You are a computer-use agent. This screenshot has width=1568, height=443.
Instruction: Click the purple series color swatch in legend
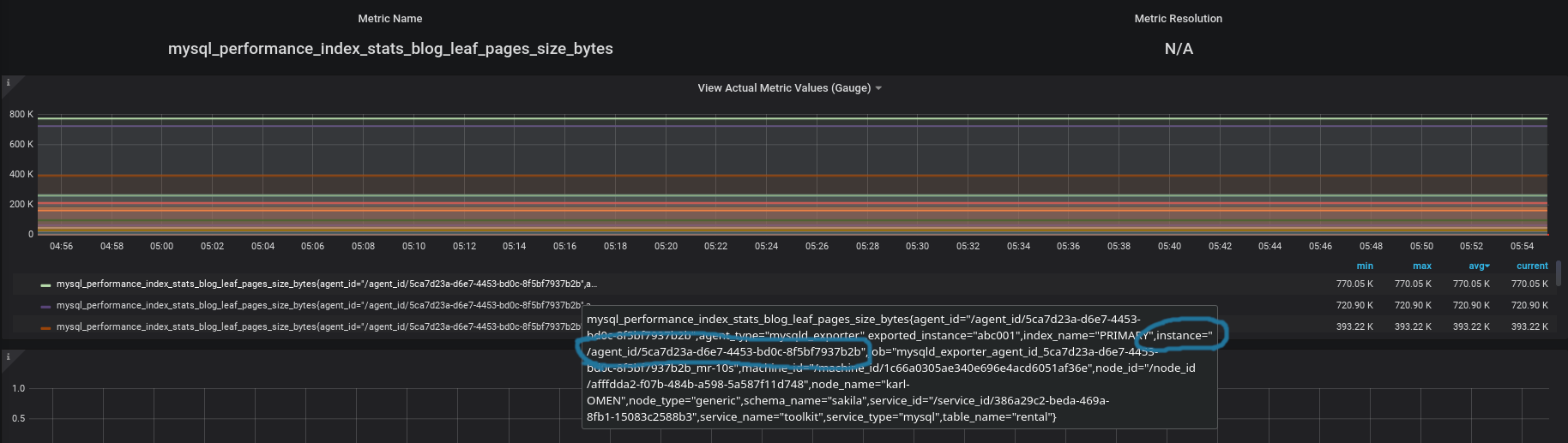[45, 306]
